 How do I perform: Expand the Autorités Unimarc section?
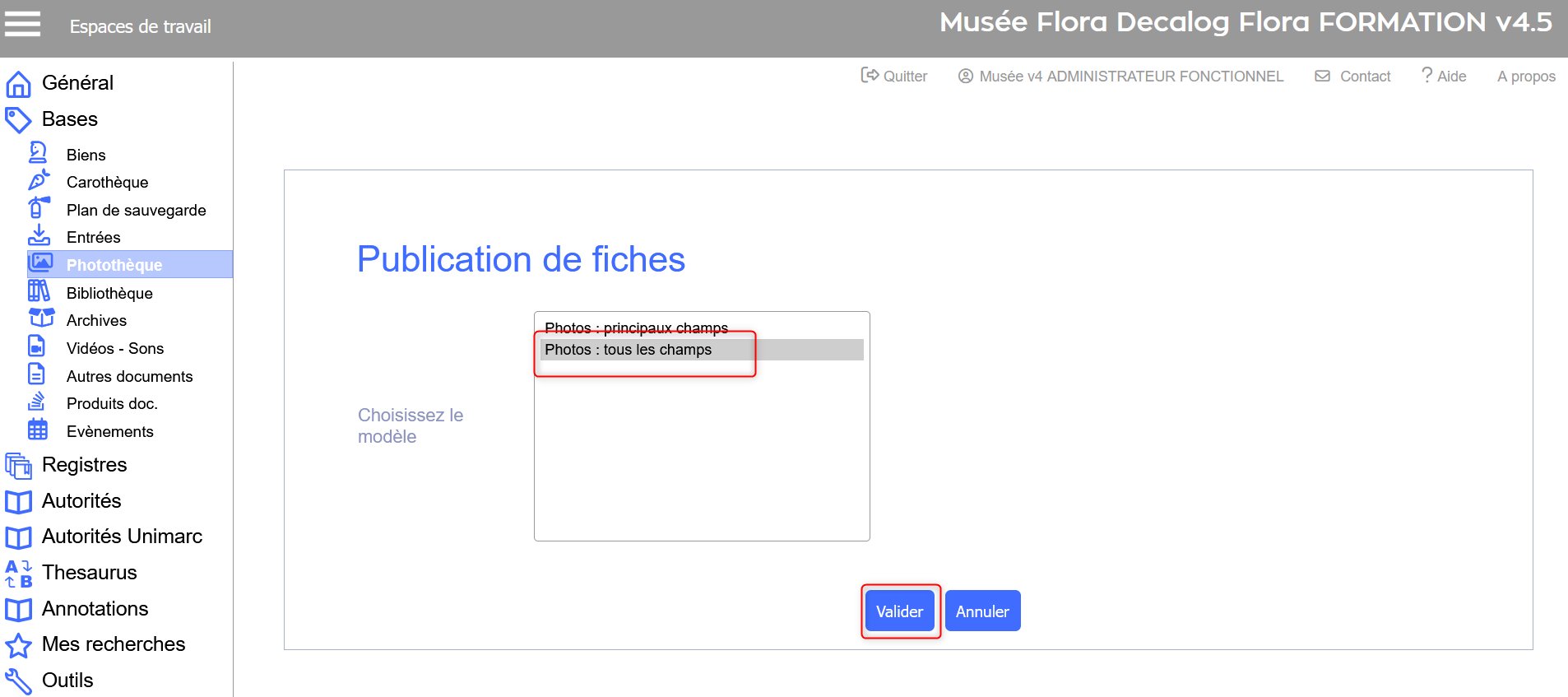point(122,537)
